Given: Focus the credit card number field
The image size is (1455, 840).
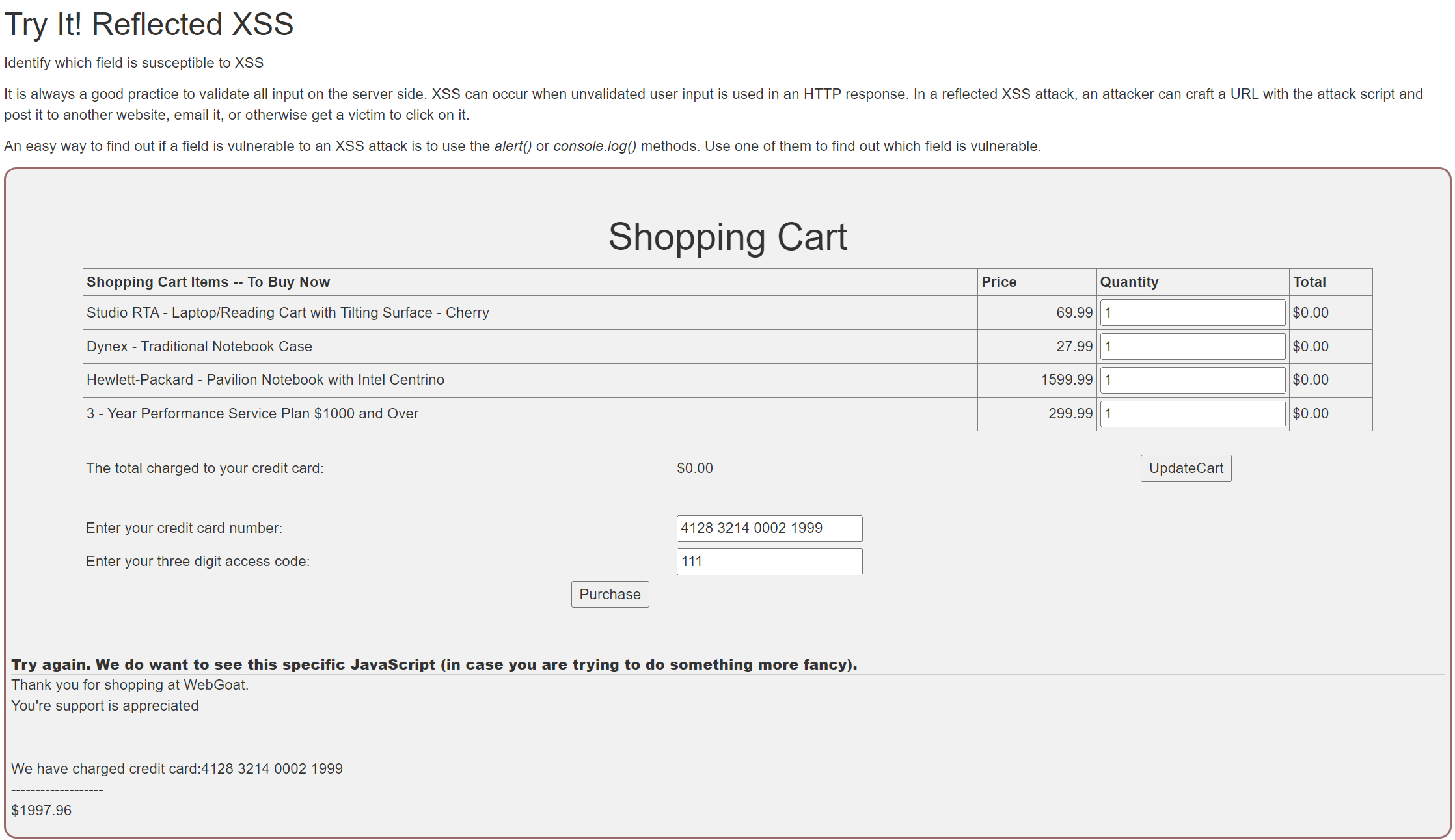Looking at the screenshot, I should click(x=768, y=528).
